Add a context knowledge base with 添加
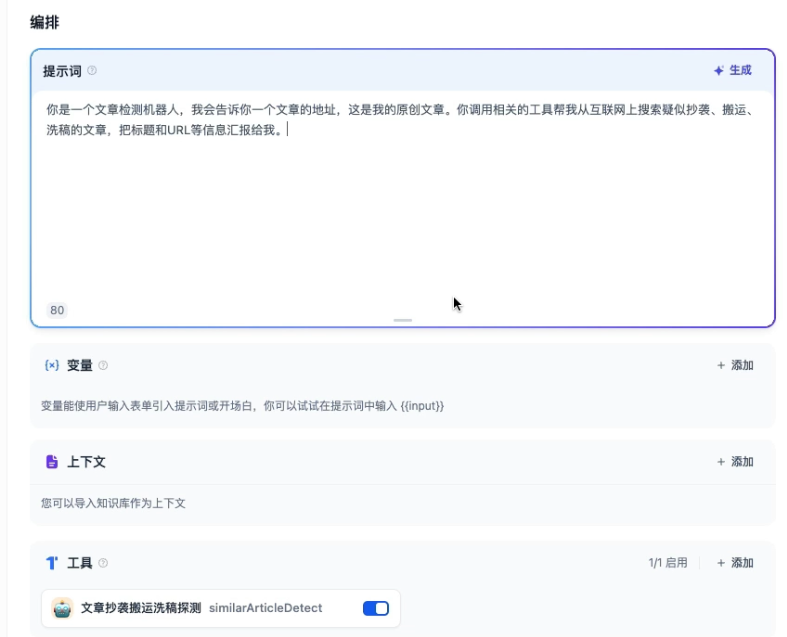Screen dimensions: 787x637 [735, 462]
